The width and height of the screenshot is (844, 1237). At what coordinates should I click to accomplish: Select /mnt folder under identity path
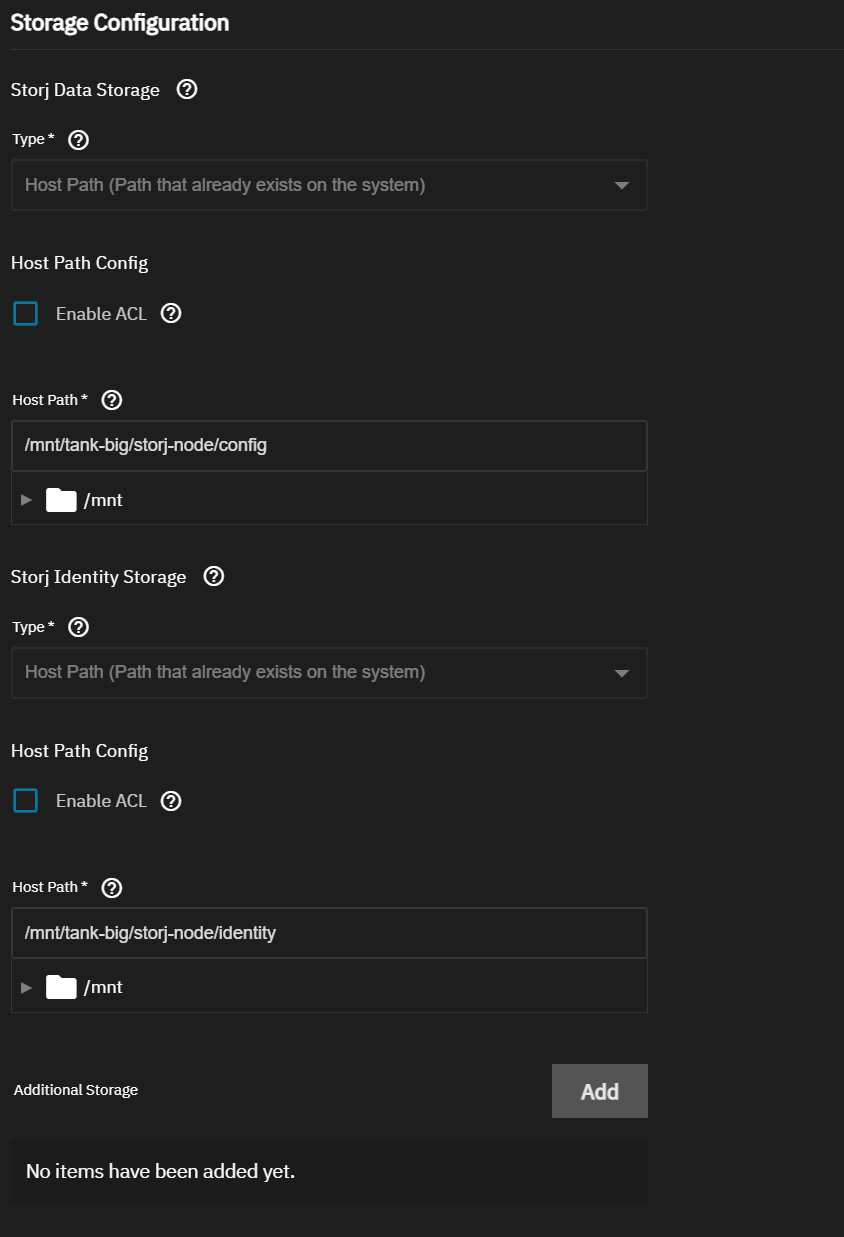tap(85, 987)
